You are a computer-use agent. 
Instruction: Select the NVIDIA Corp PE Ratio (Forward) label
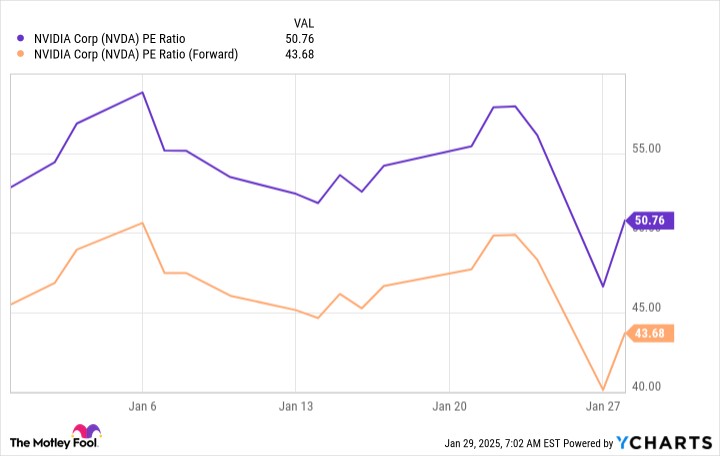(x=136, y=54)
